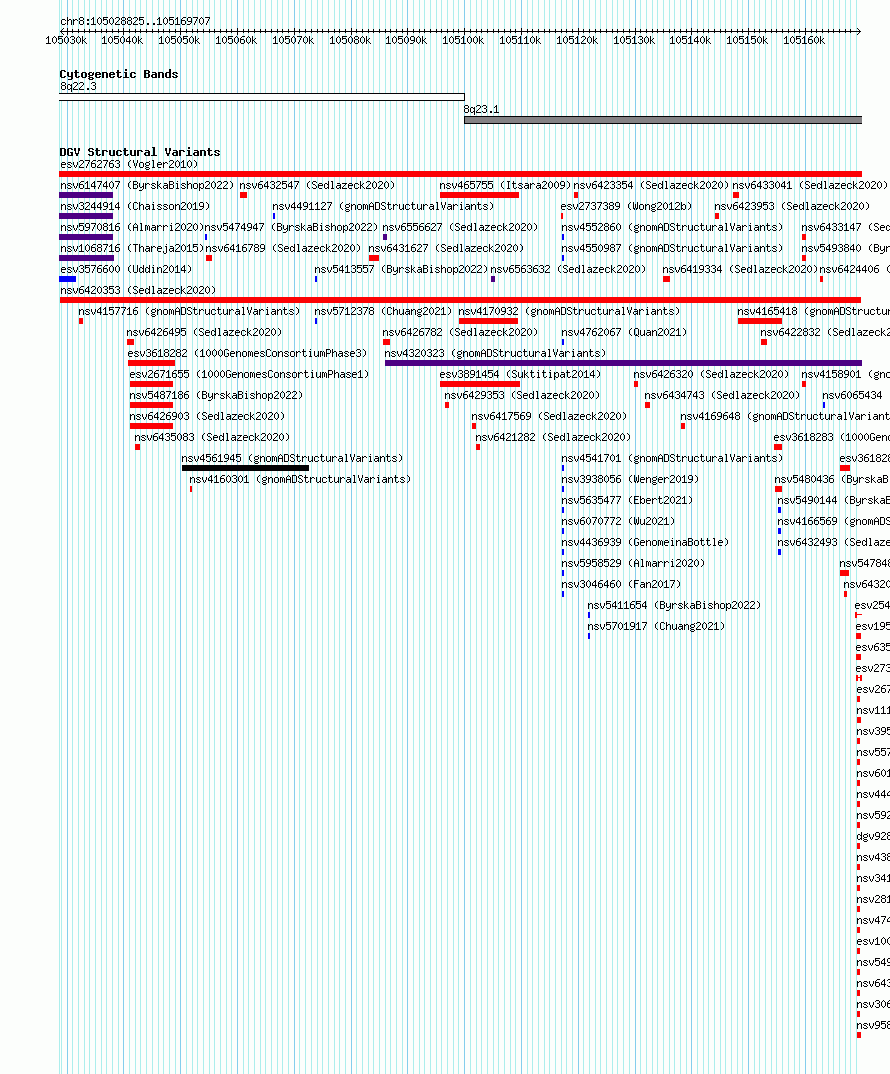Image resolution: width=890 pixels, height=1074 pixels.
Task: Click the 105050k ruler position
Action: click(179, 40)
